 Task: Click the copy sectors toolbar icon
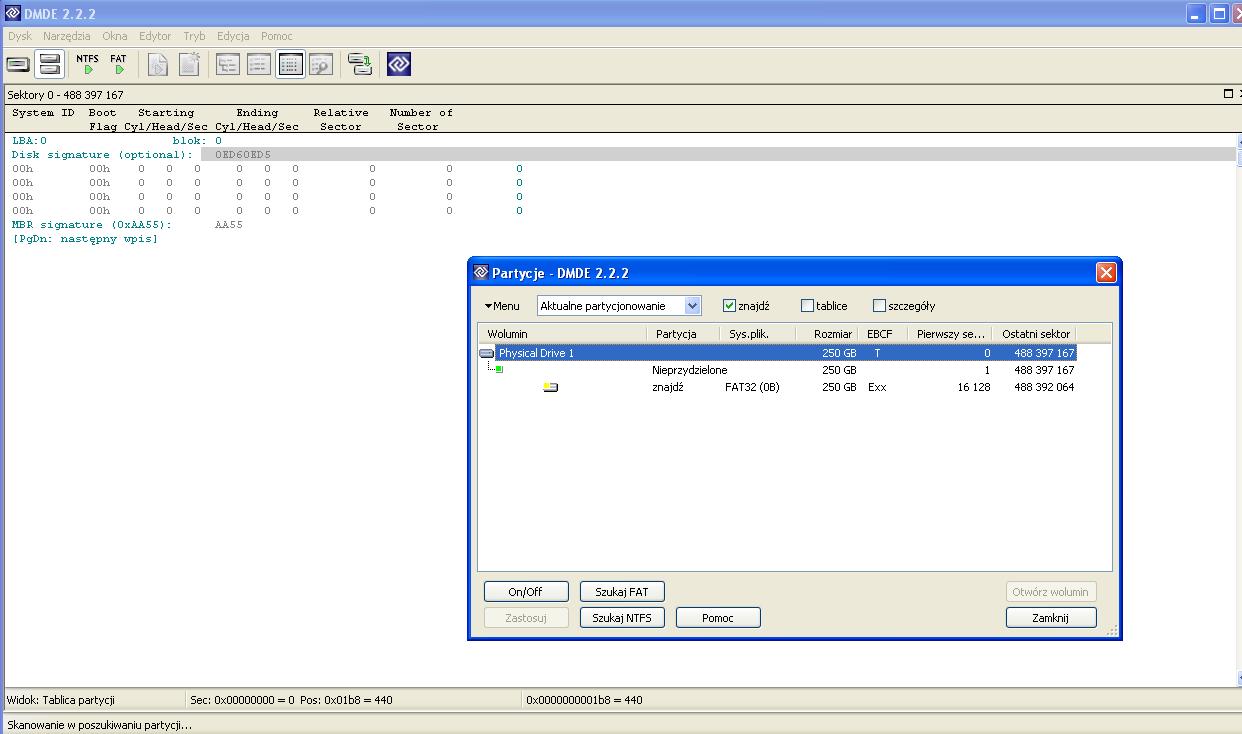coord(359,64)
